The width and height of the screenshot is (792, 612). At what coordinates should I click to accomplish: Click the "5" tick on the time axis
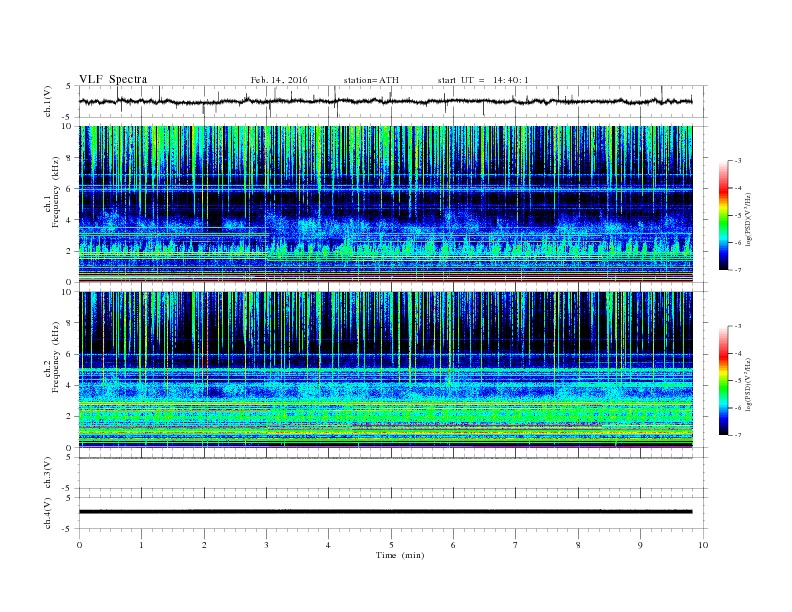[x=391, y=545]
